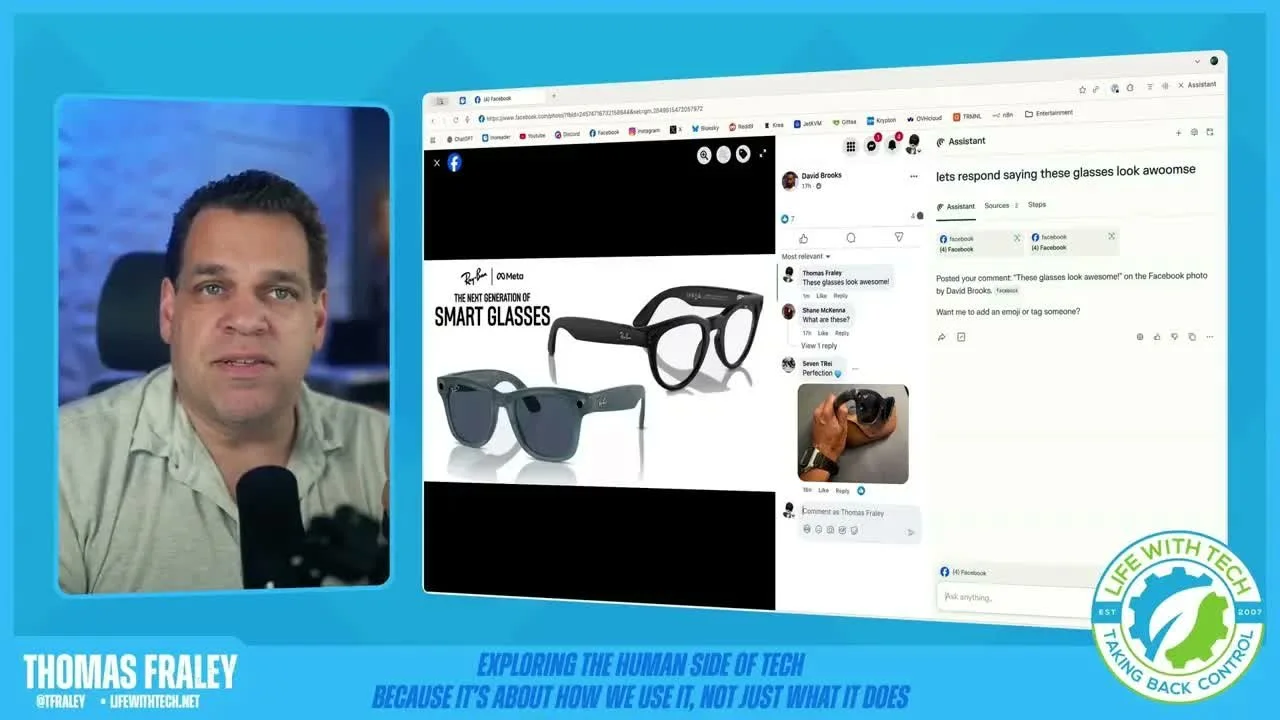Share the assistant response
This screenshot has height=720, width=1280.
click(x=941, y=337)
